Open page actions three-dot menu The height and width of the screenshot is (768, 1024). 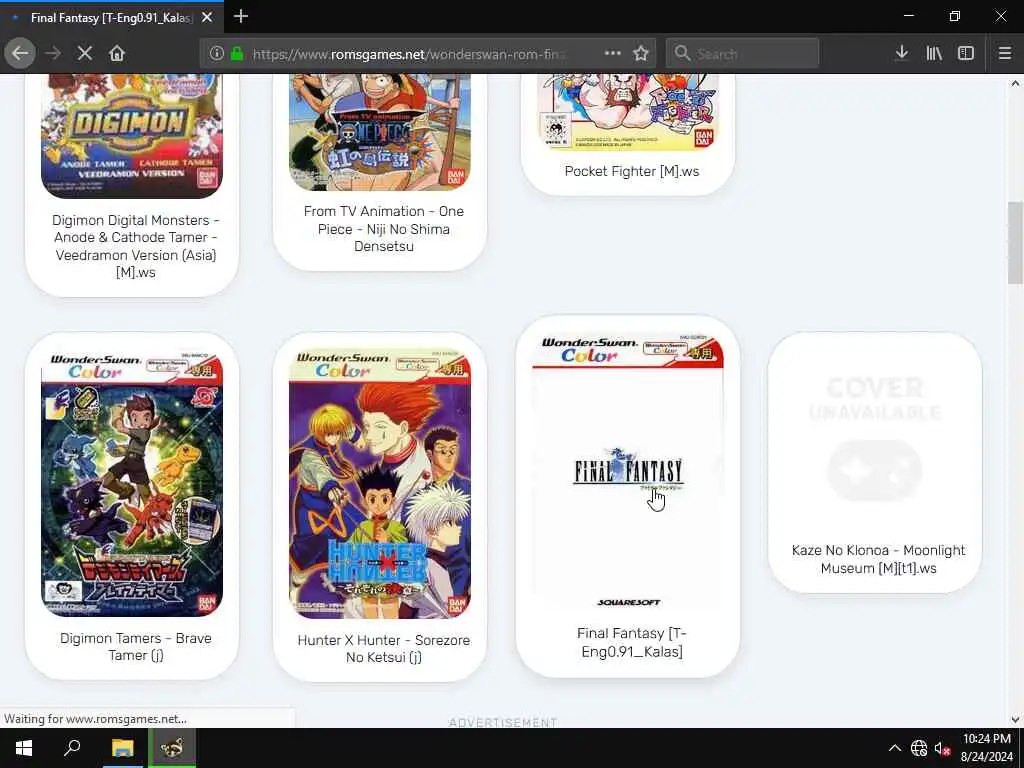[x=613, y=54]
